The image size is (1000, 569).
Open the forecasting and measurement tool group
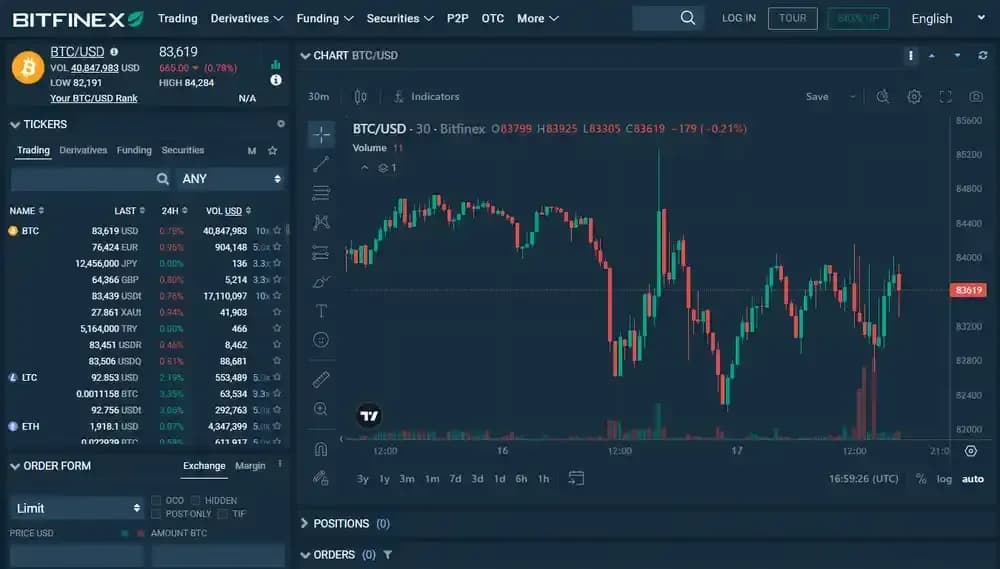[x=321, y=253]
